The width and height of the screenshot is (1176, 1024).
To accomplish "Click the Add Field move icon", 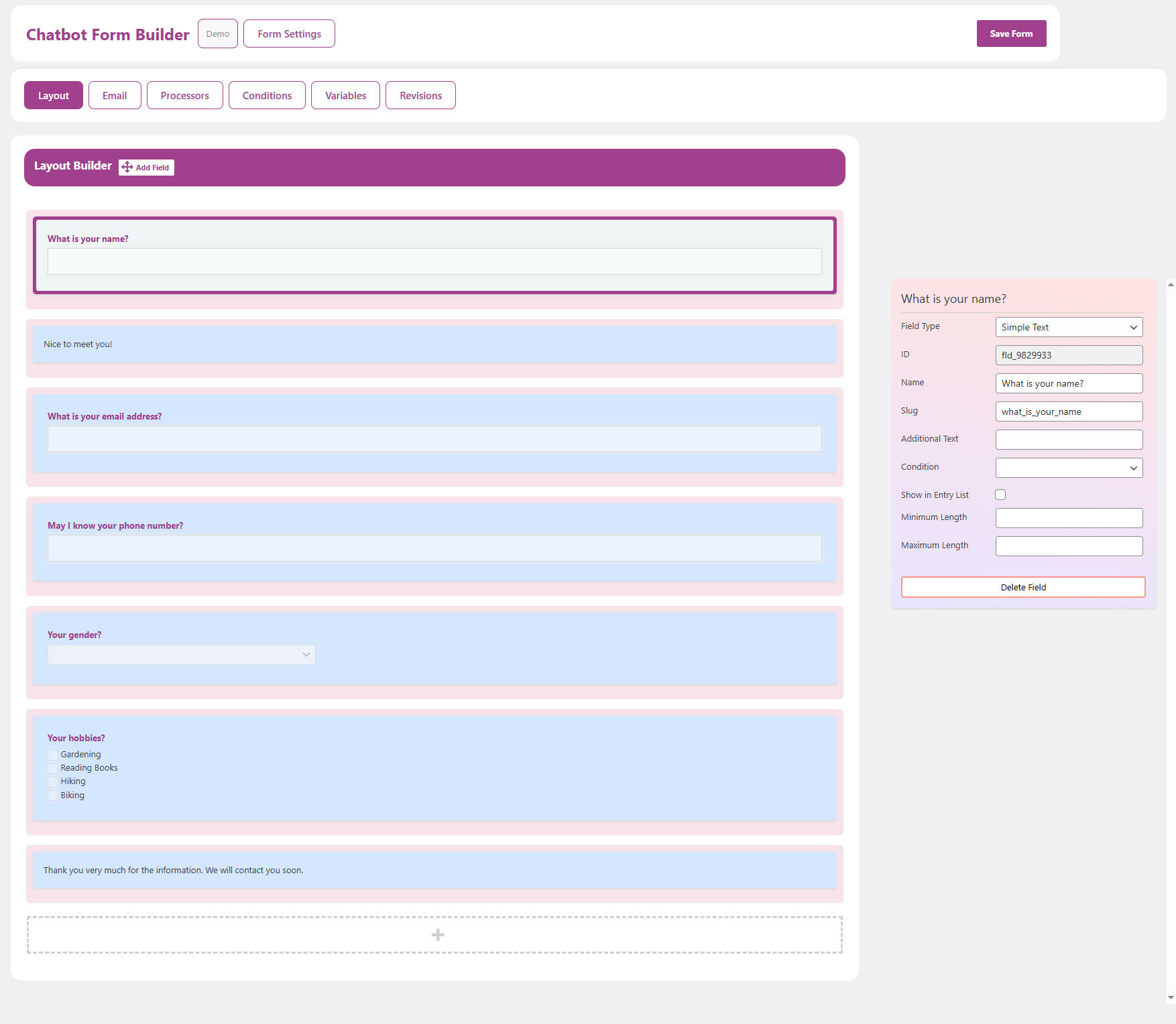I will [127, 167].
